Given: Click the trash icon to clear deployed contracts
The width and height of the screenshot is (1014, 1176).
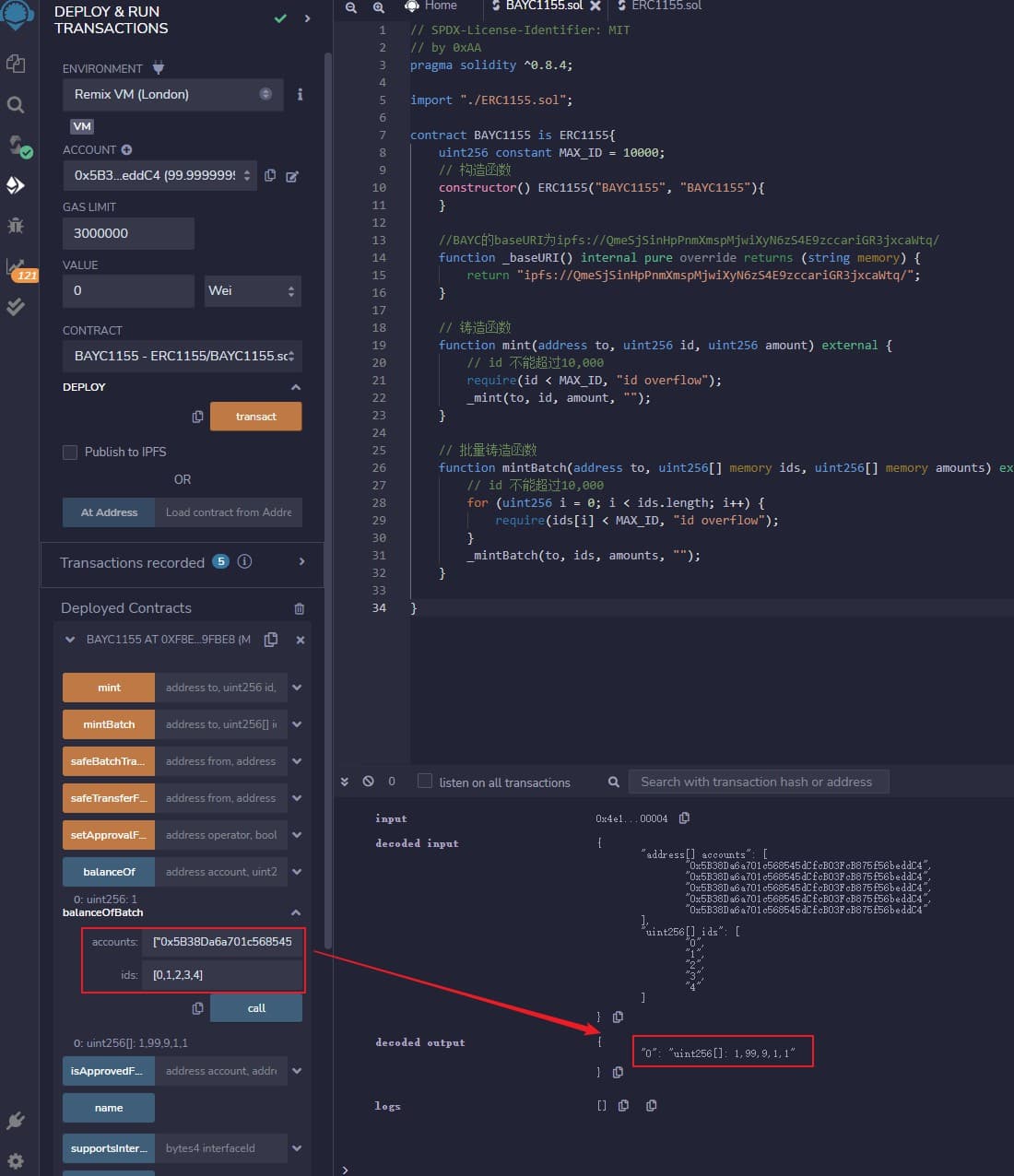Looking at the screenshot, I should point(299,608).
